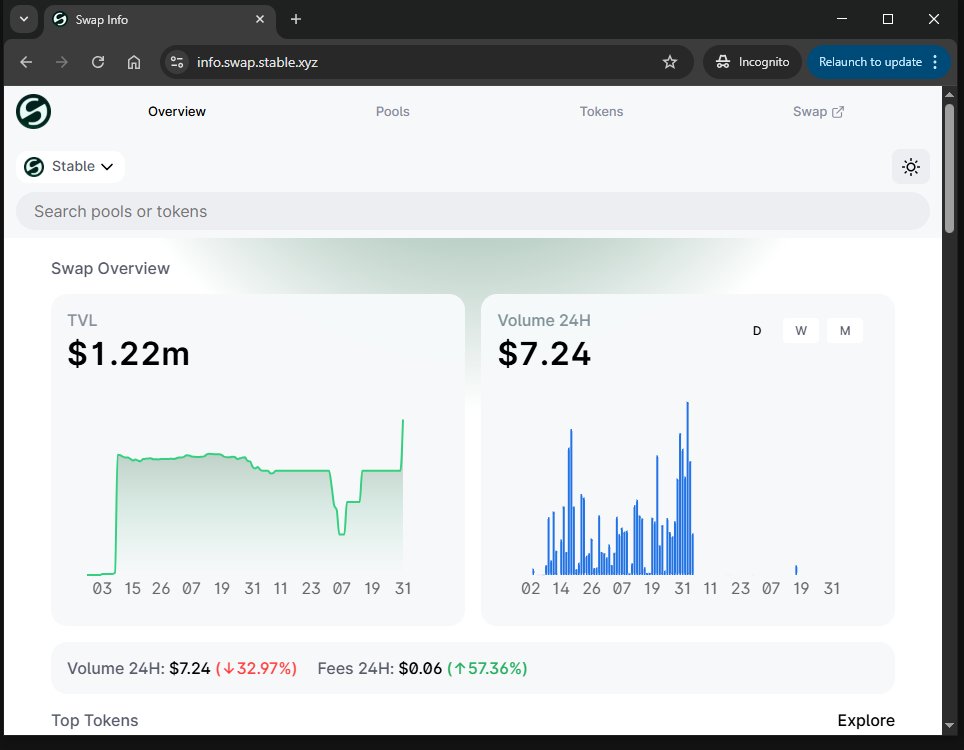Select the Swap Info browser tab
The height and width of the screenshot is (750, 964).
point(160,19)
